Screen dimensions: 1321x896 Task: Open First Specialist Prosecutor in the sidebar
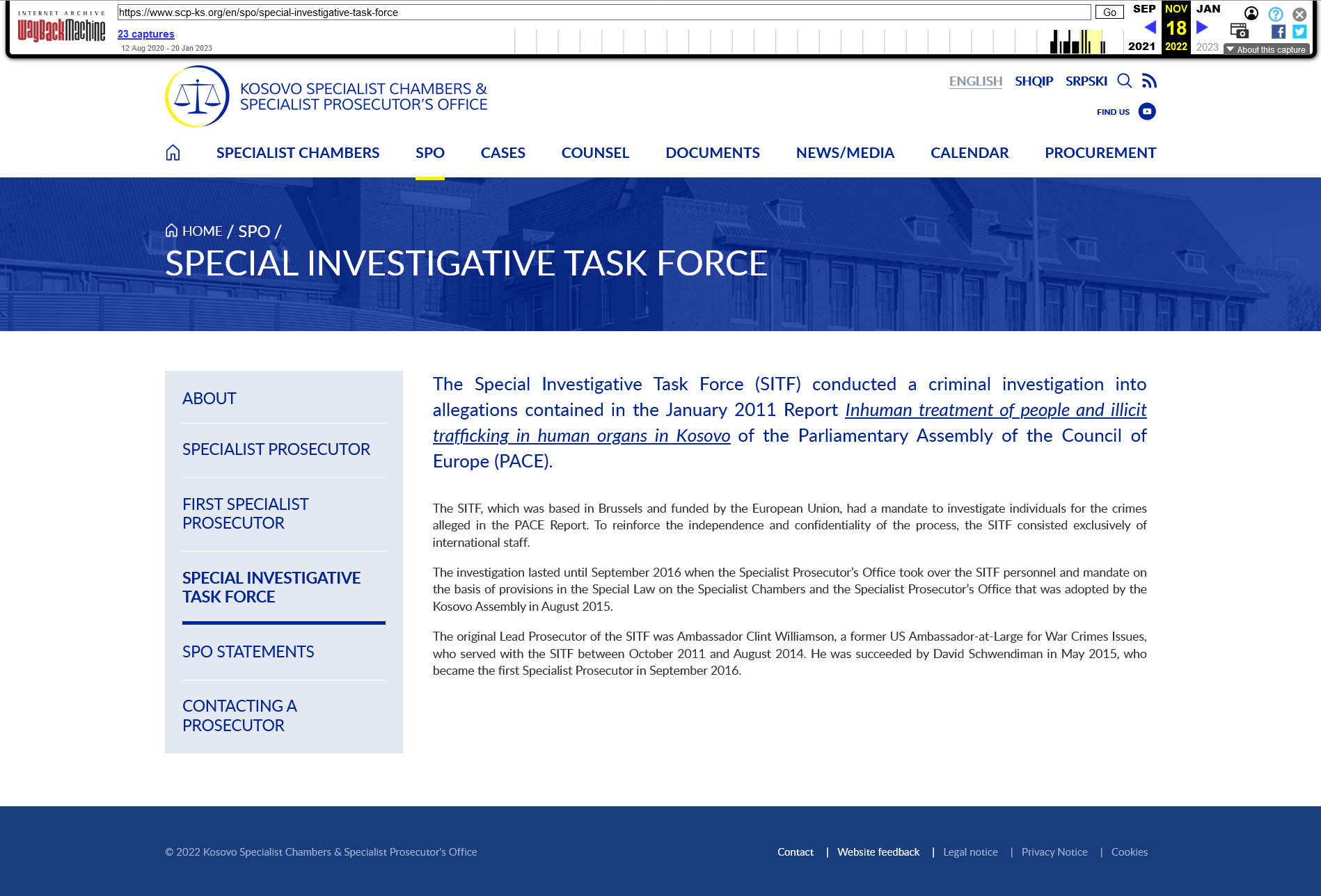click(246, 513)
